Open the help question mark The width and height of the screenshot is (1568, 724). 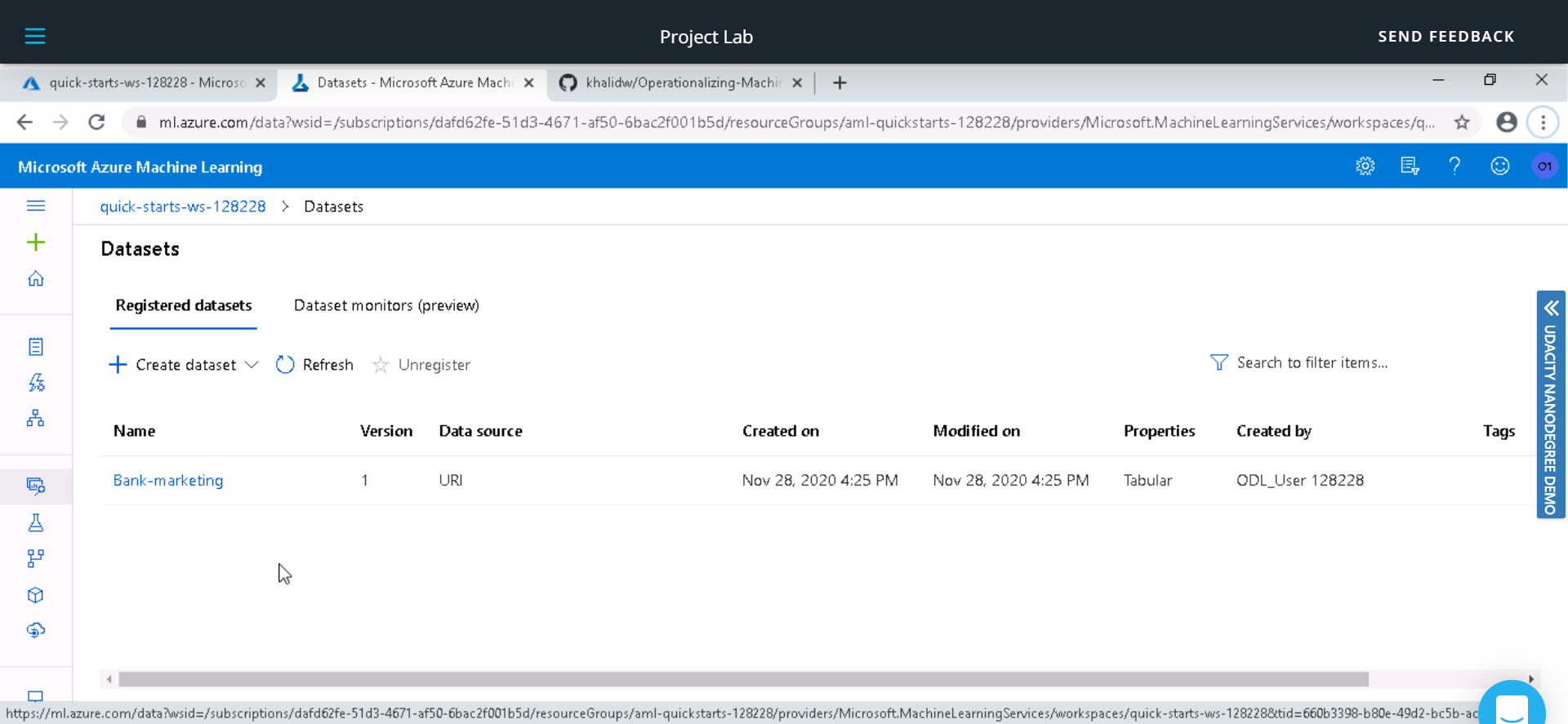pyautogui.click(x=1454, y=167)
